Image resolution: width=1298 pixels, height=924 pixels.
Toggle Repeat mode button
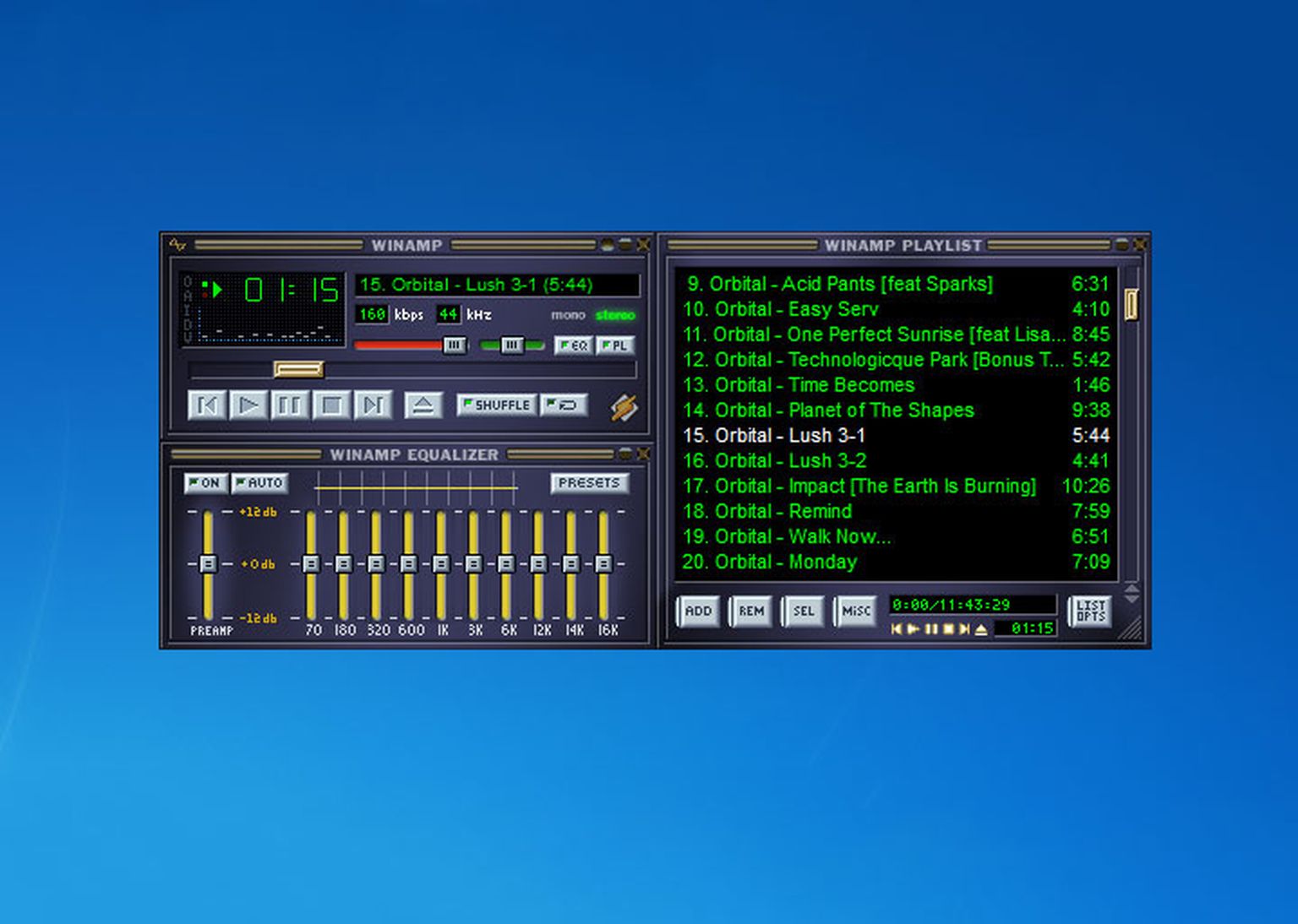click(x=564, y=405)
